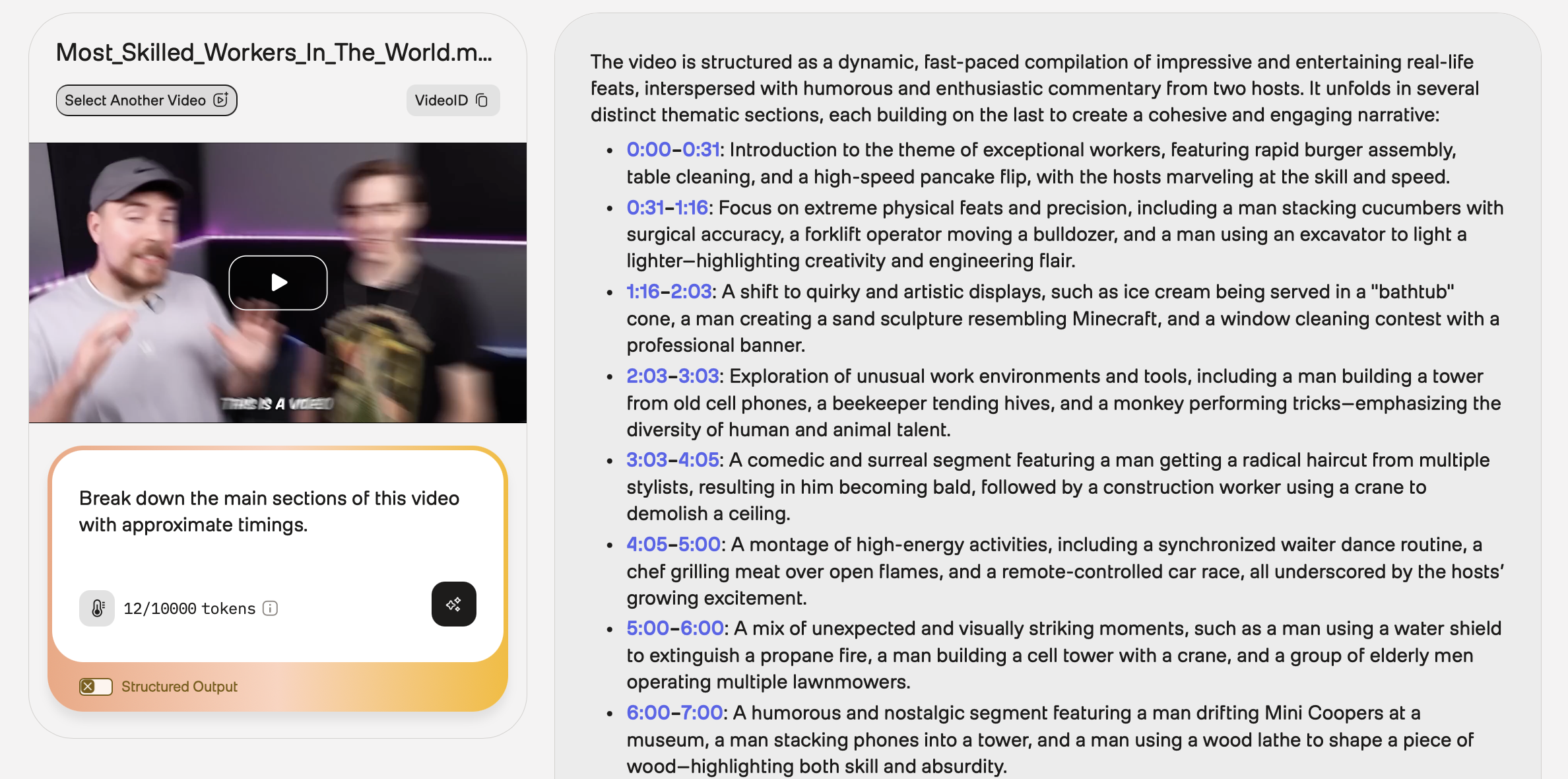Screen dimensions: 1568x779
Task: Click the Most_Skilled_Workers video title
Action: [274, 52]
